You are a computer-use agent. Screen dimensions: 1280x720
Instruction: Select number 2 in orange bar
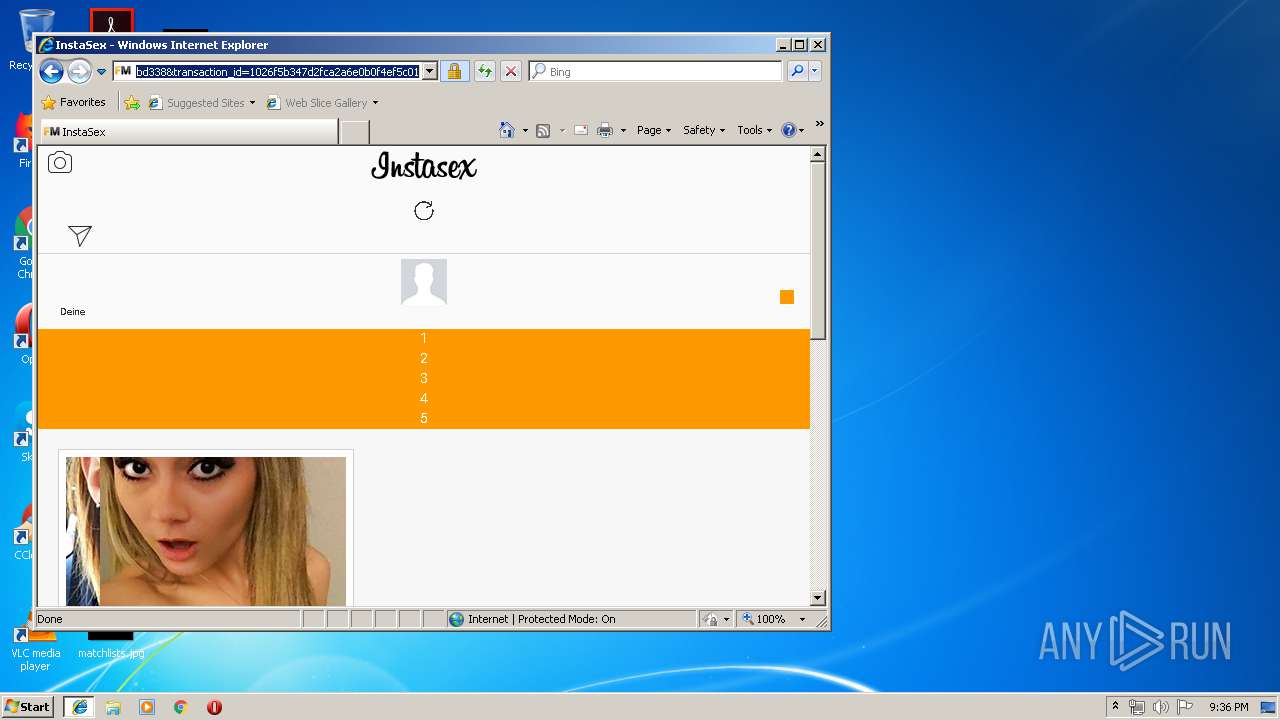point(424,358)
